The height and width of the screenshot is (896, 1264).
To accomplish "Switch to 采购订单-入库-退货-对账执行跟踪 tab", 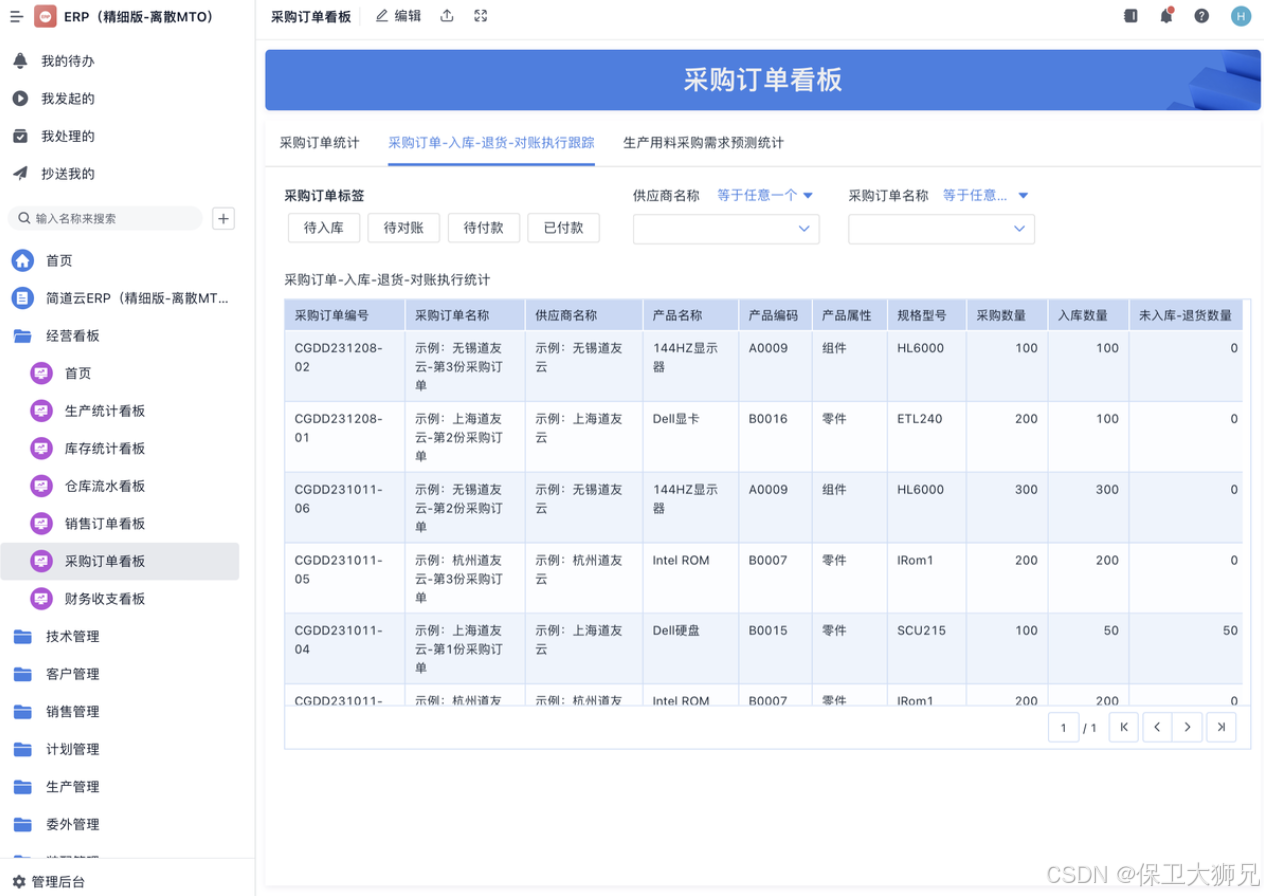I will [x=491, y=142].
